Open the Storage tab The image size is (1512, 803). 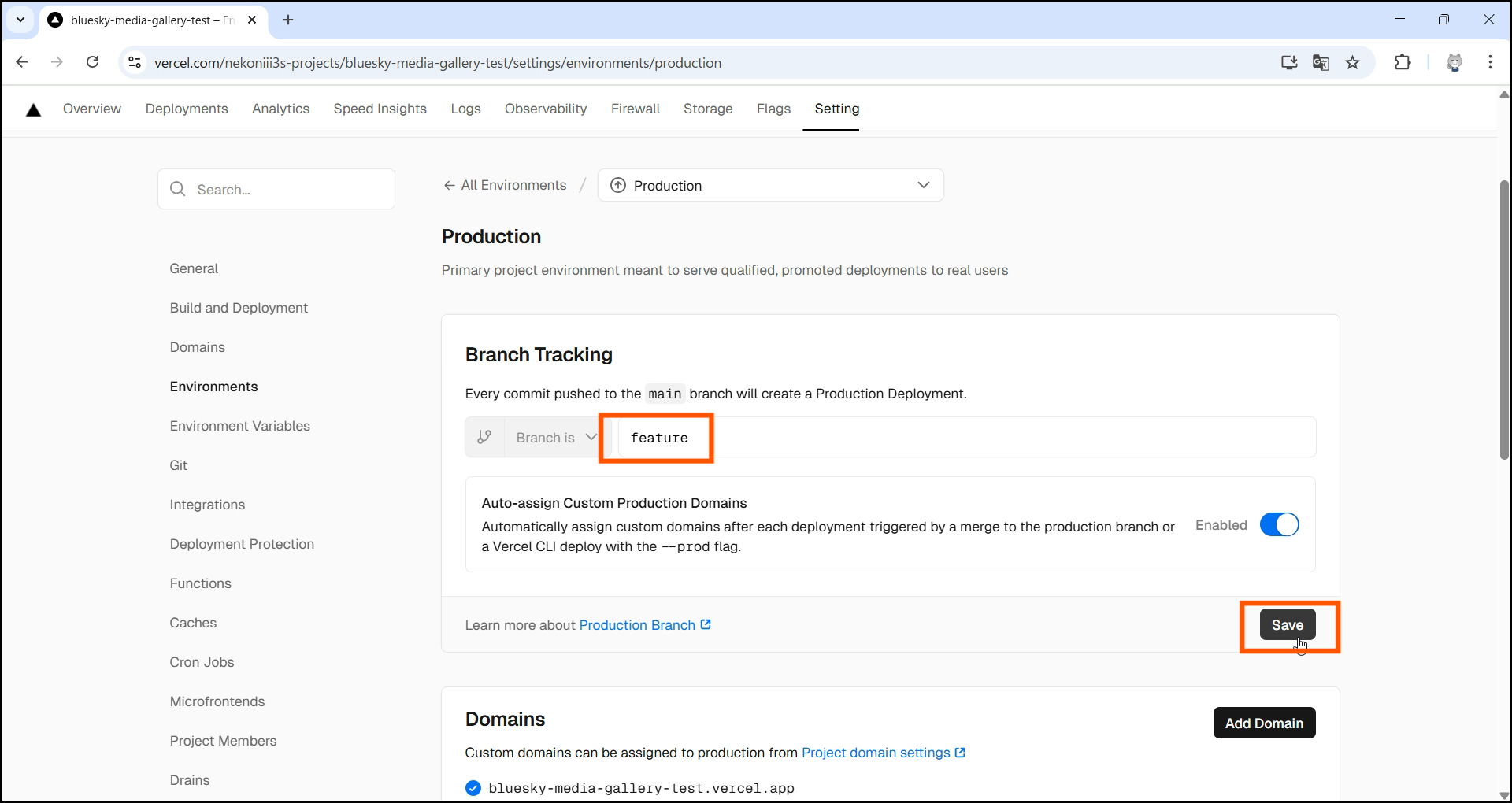click(708, 109)
